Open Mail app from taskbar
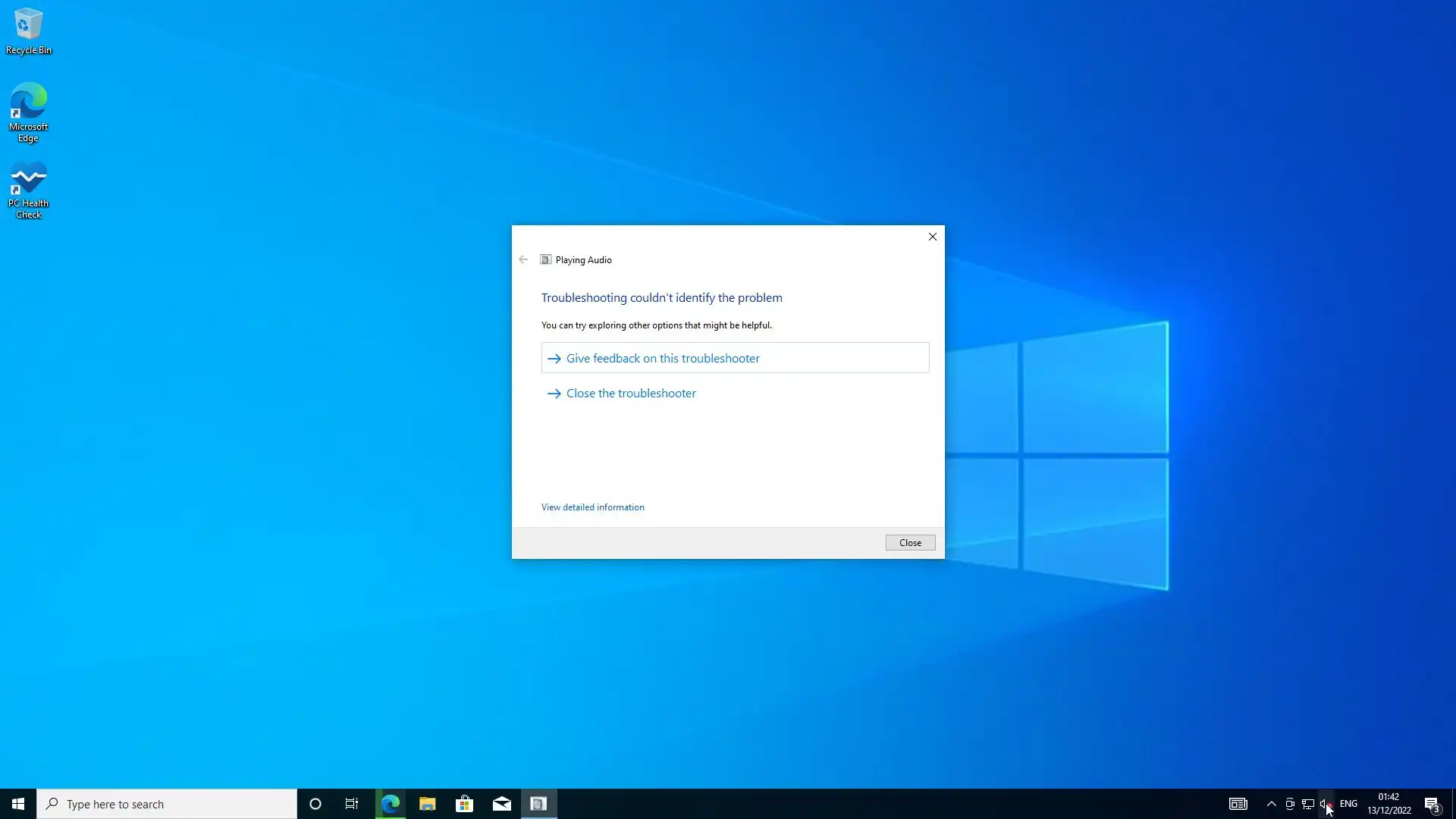1456x819 pixels. (x=501, y=804)
